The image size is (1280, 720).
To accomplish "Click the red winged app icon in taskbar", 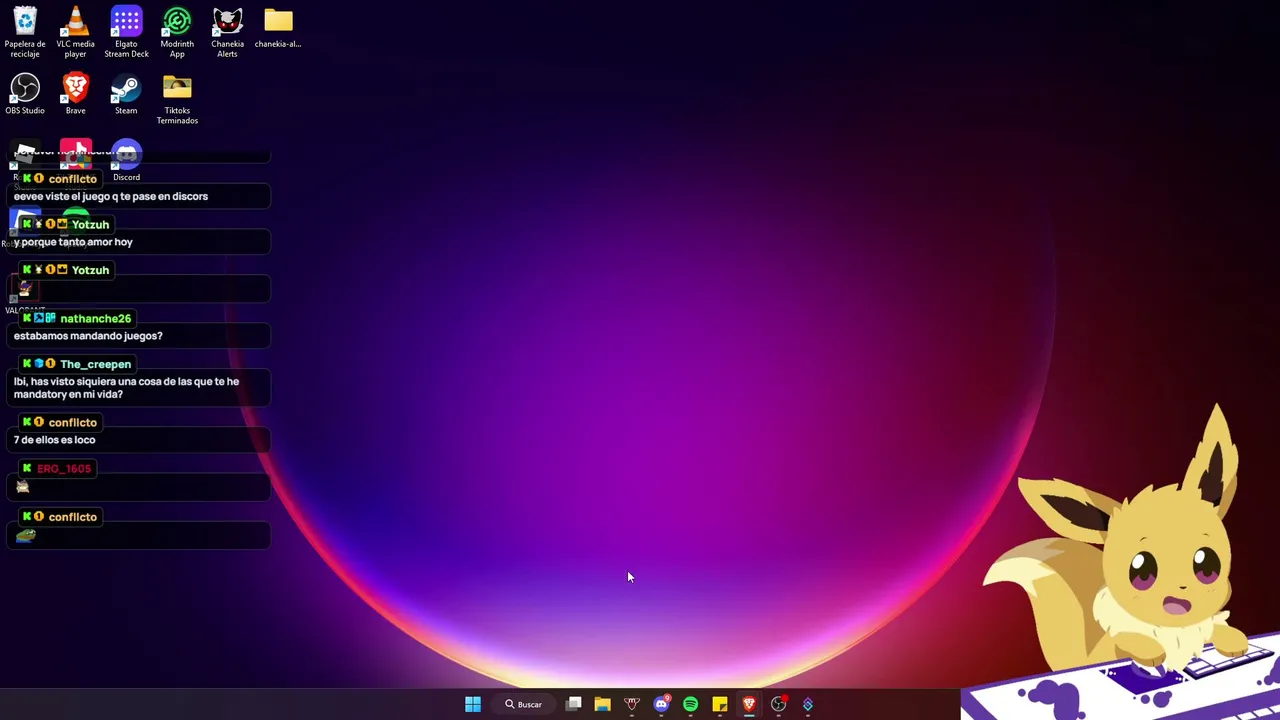I will pos(632,705).
